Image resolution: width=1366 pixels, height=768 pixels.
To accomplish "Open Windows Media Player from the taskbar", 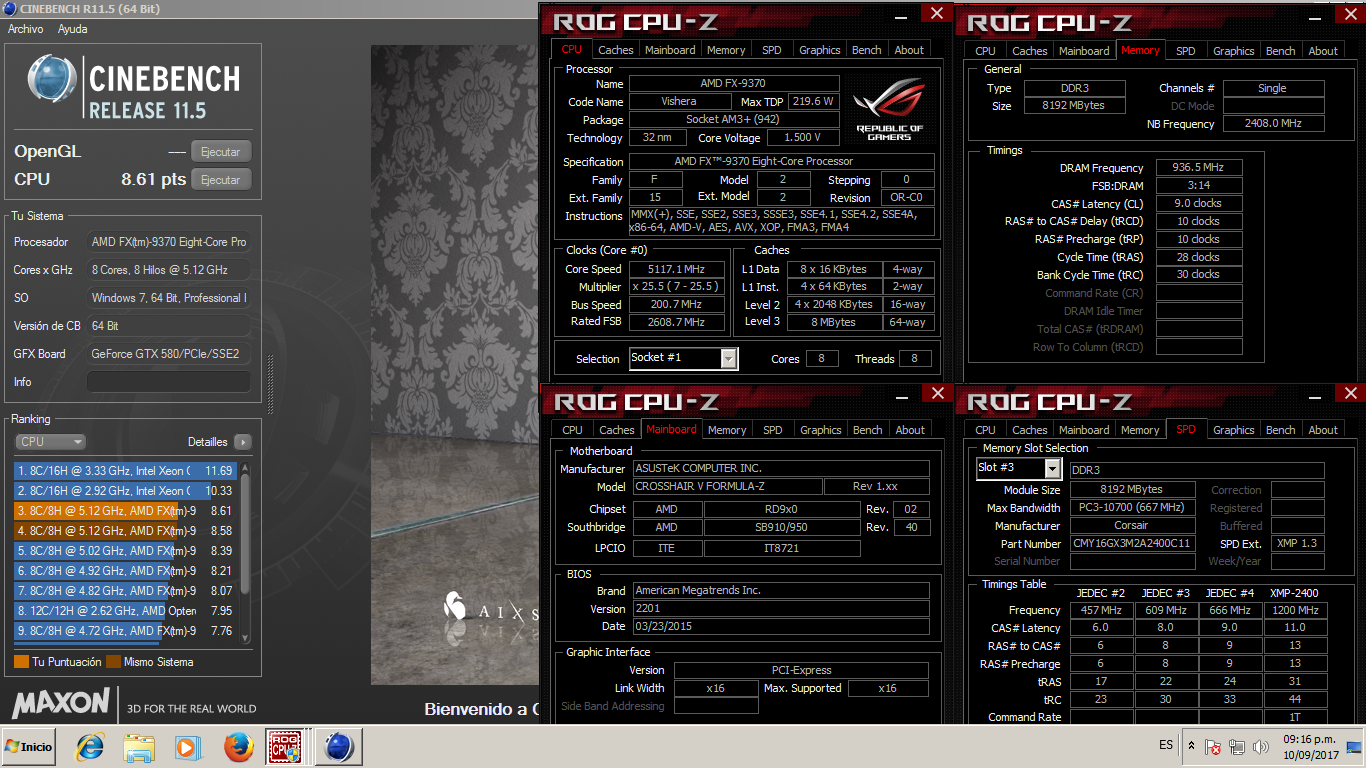I will pos(187,747).
